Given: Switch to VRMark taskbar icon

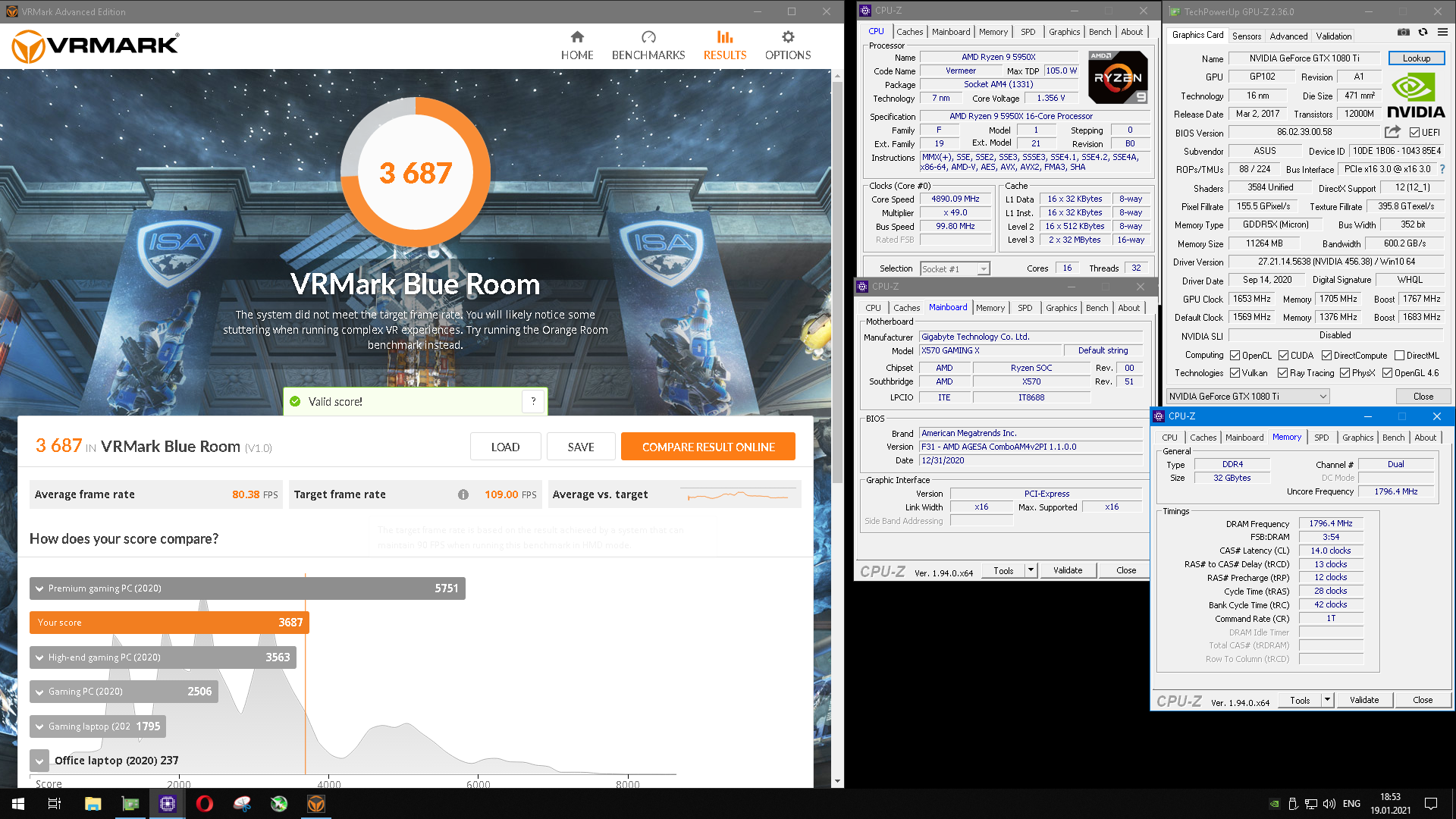Looking at the screenshot, I should [316, 804].
